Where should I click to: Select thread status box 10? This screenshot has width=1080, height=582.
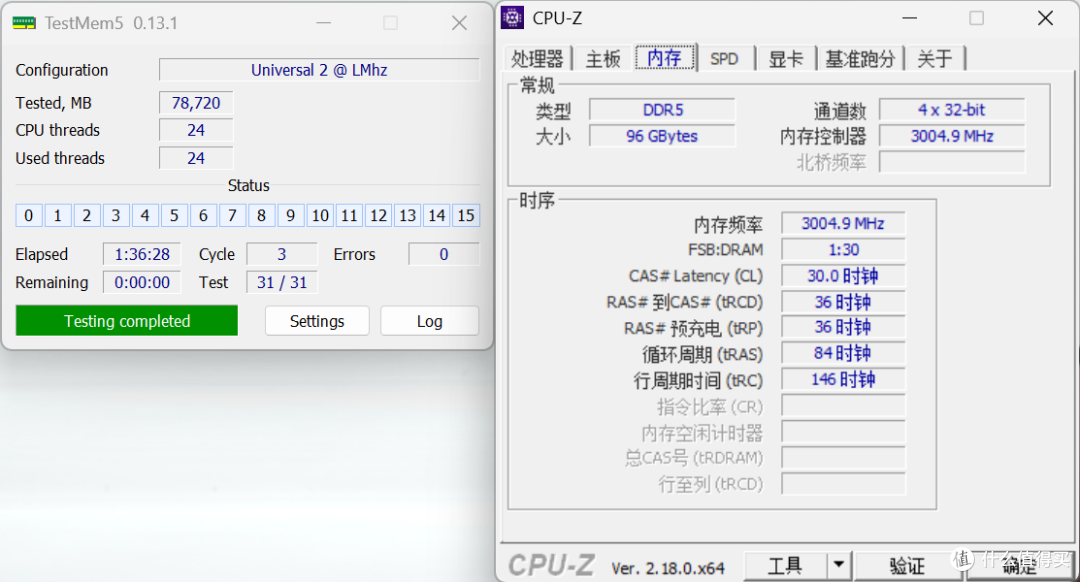(320, 216)
